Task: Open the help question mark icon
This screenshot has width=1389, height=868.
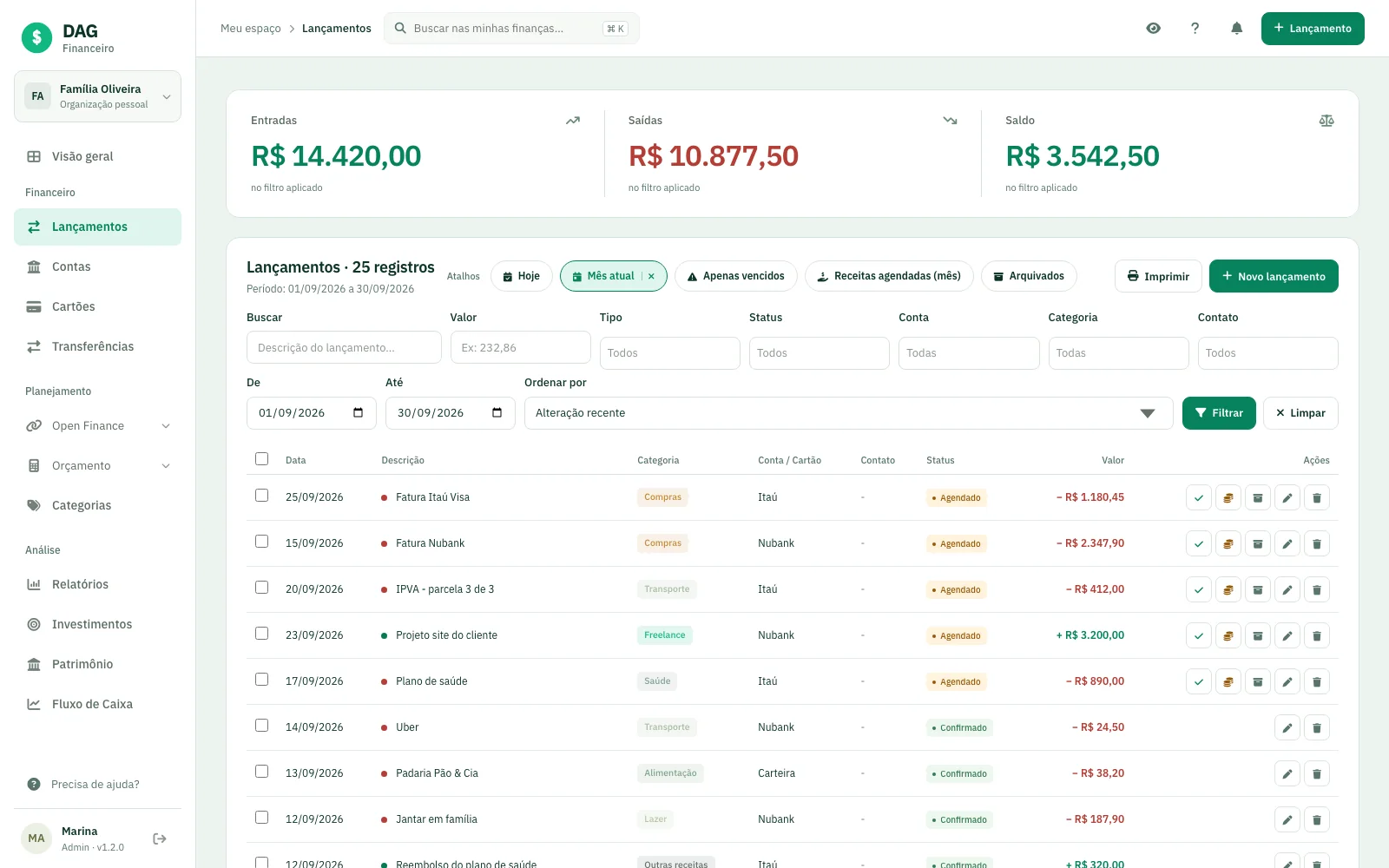Action: (x=1195, y=29)
